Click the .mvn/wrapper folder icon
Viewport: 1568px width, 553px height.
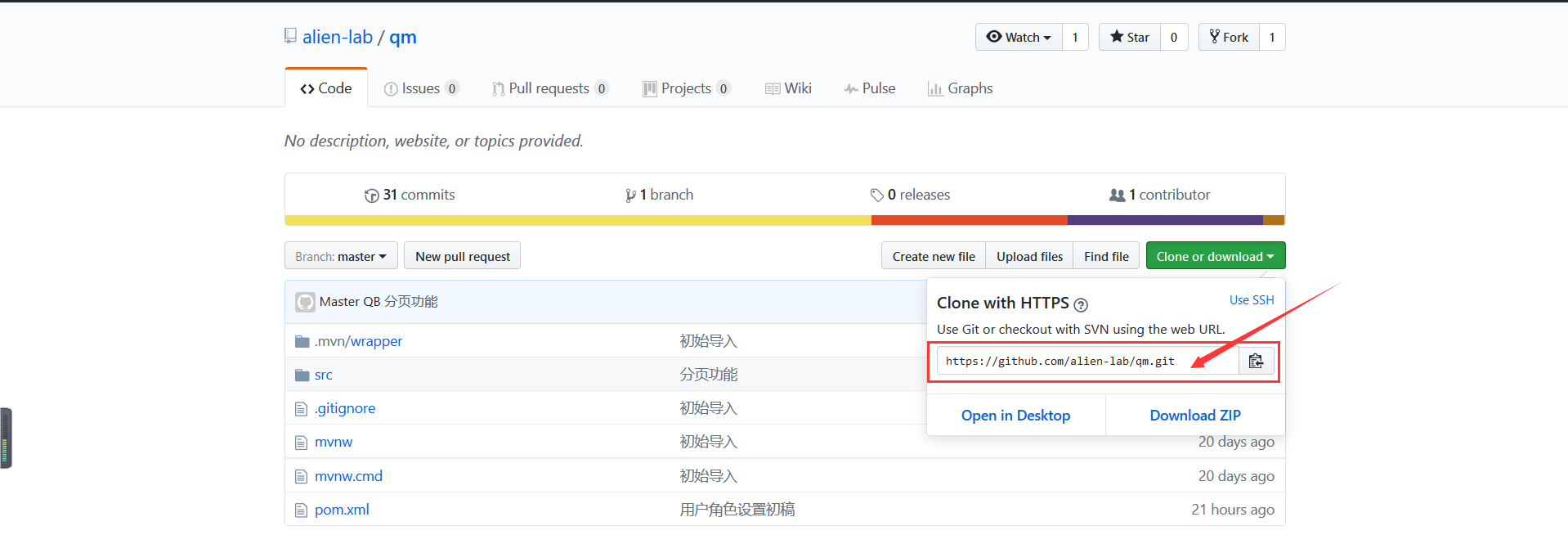point(302,341)
